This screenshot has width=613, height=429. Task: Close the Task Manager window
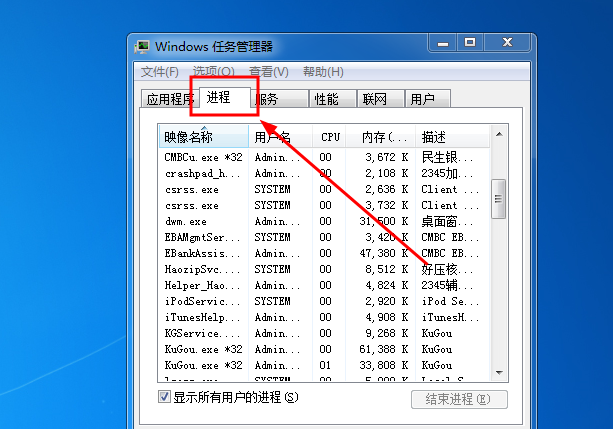pos(507,42)
